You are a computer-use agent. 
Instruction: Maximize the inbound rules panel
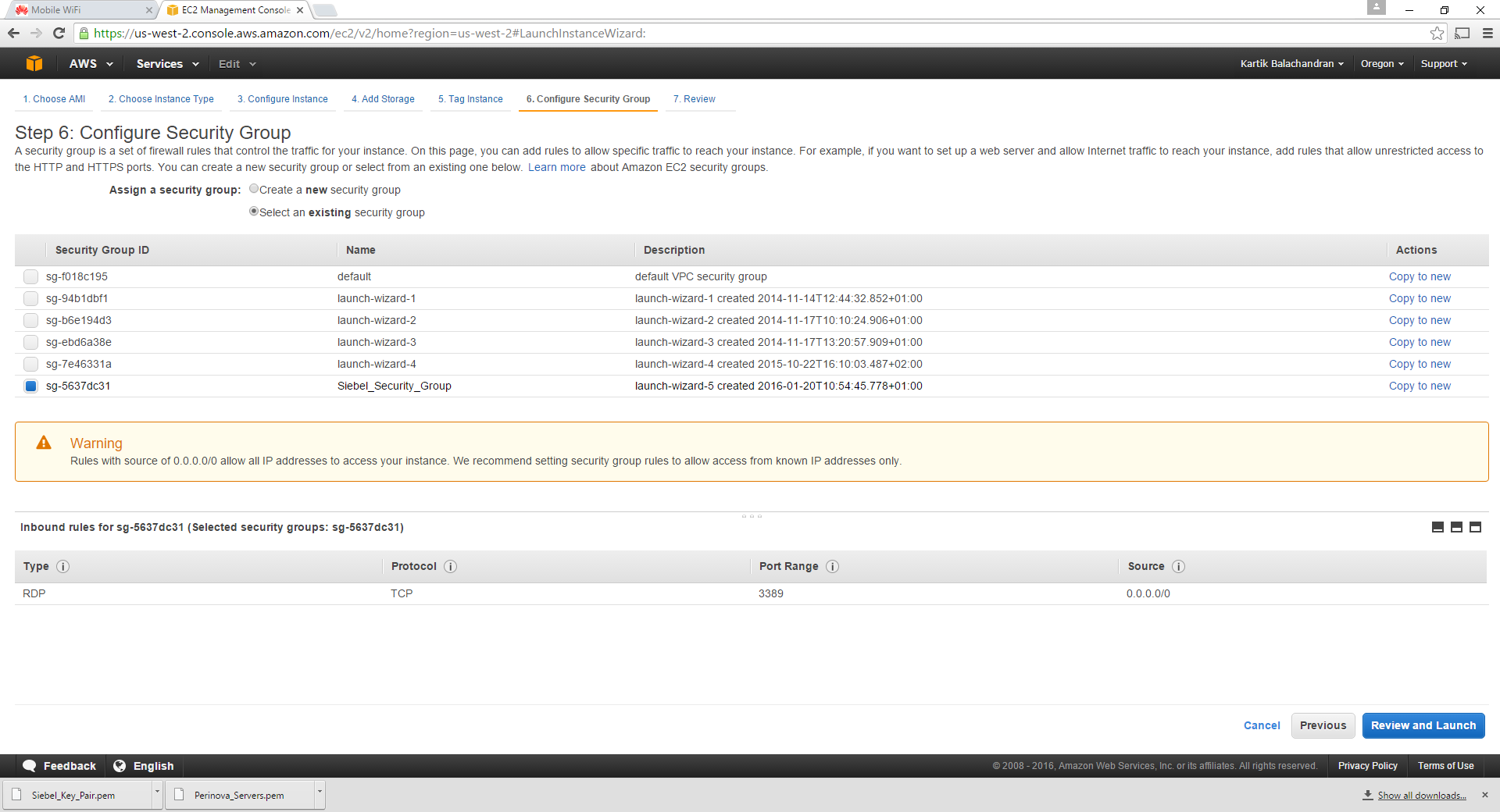(x=1475, y=528)
